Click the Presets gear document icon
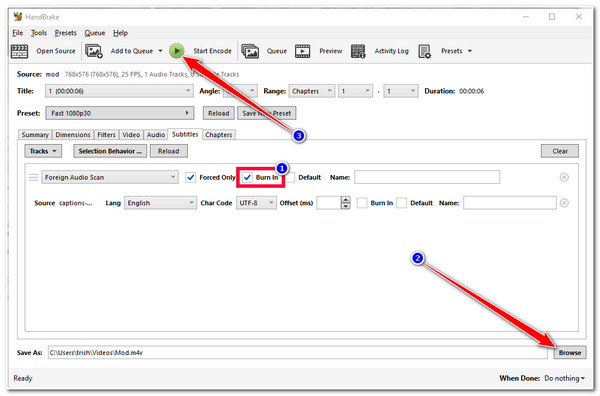 [424, 51]
